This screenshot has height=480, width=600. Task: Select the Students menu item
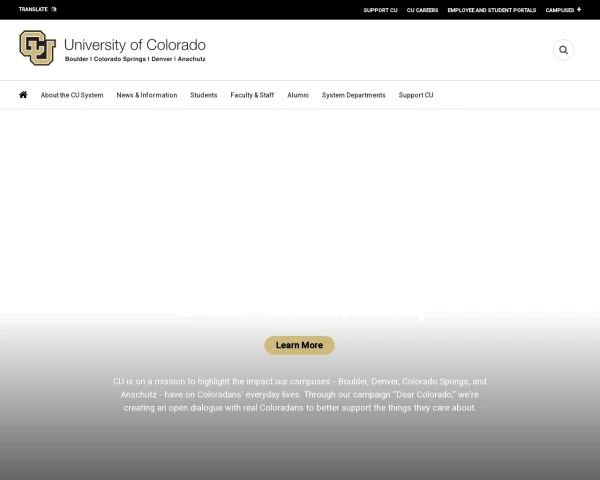coord(204,95)
